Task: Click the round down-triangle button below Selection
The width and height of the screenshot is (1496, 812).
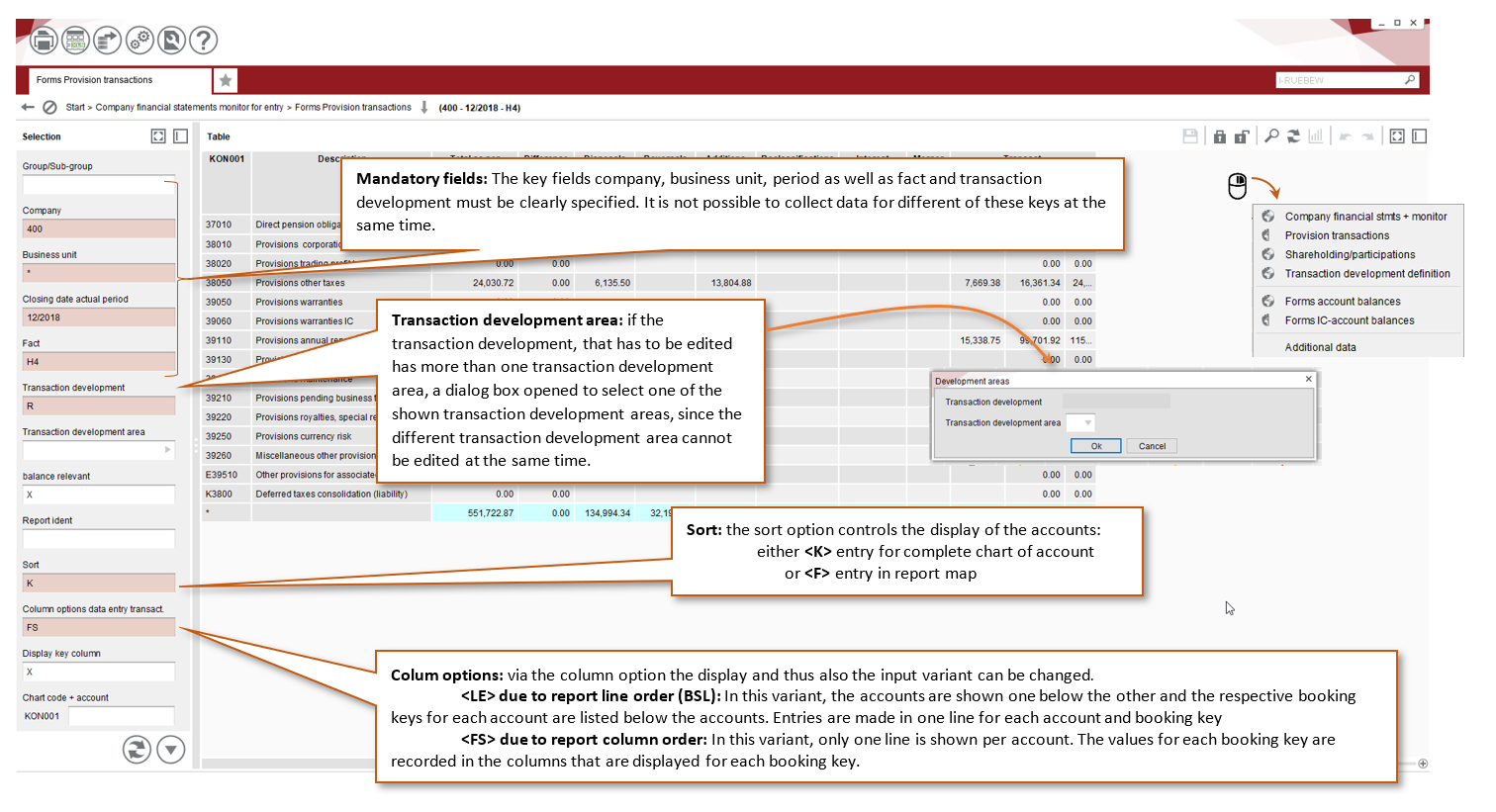Action: [171, 750]
